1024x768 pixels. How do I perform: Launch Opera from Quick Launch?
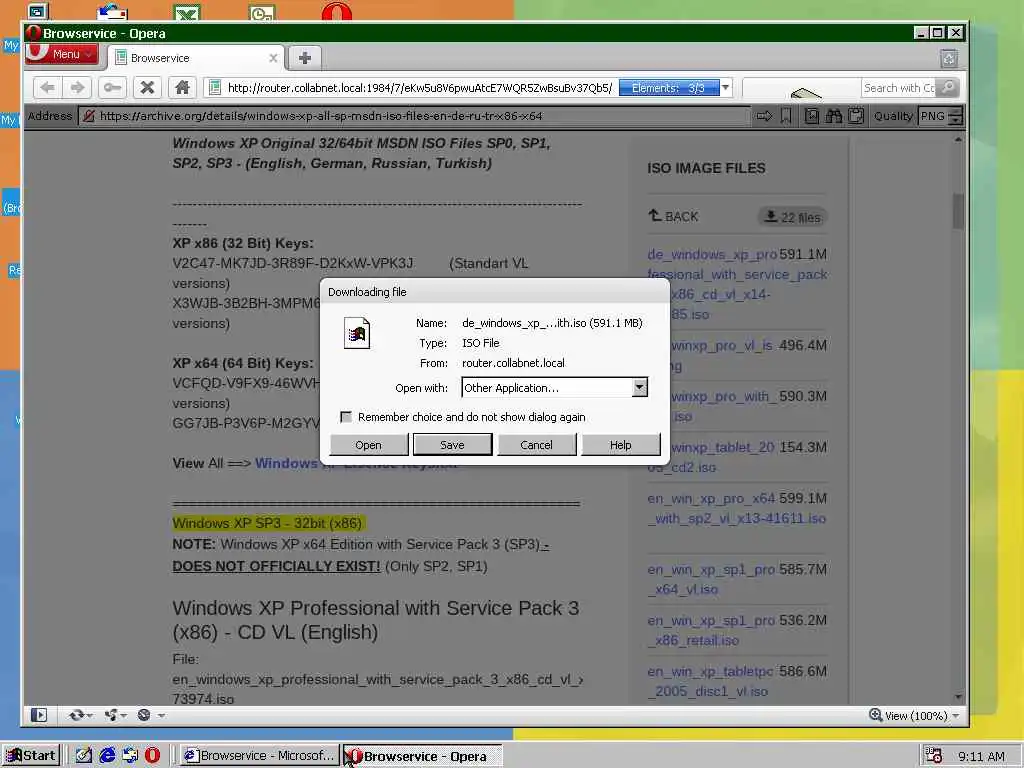(152, 756)
